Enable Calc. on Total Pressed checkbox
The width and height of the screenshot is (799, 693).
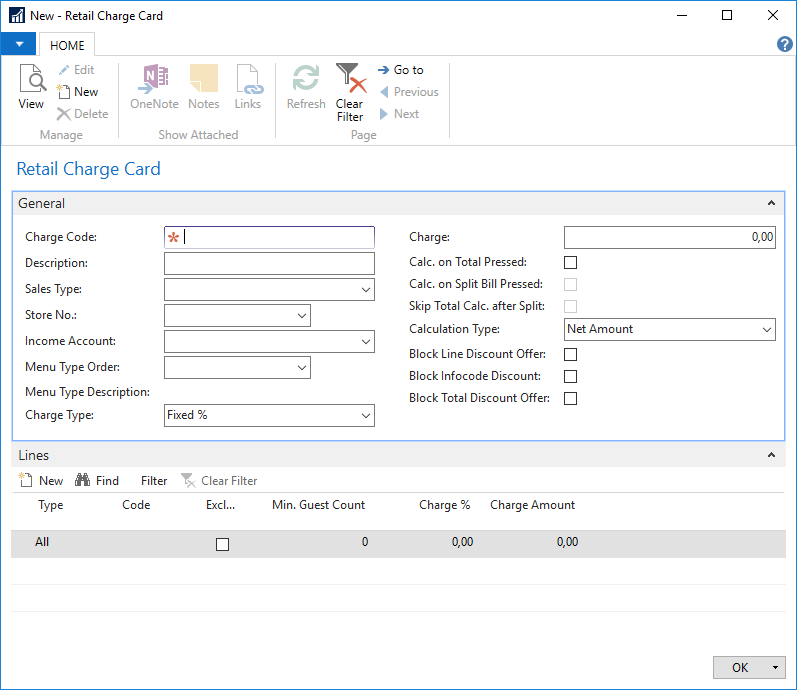click(x=571, y=263)
